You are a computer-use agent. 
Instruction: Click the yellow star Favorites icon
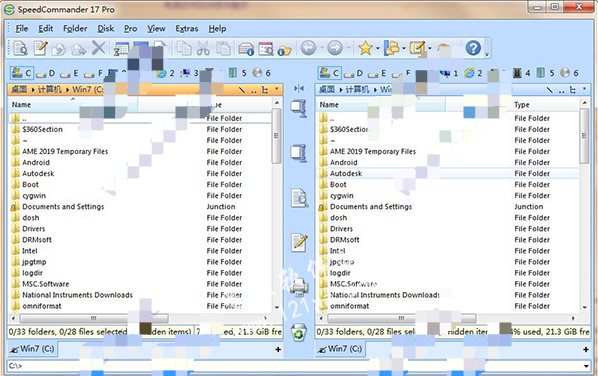pyautogui.click(x=365, y=48)
